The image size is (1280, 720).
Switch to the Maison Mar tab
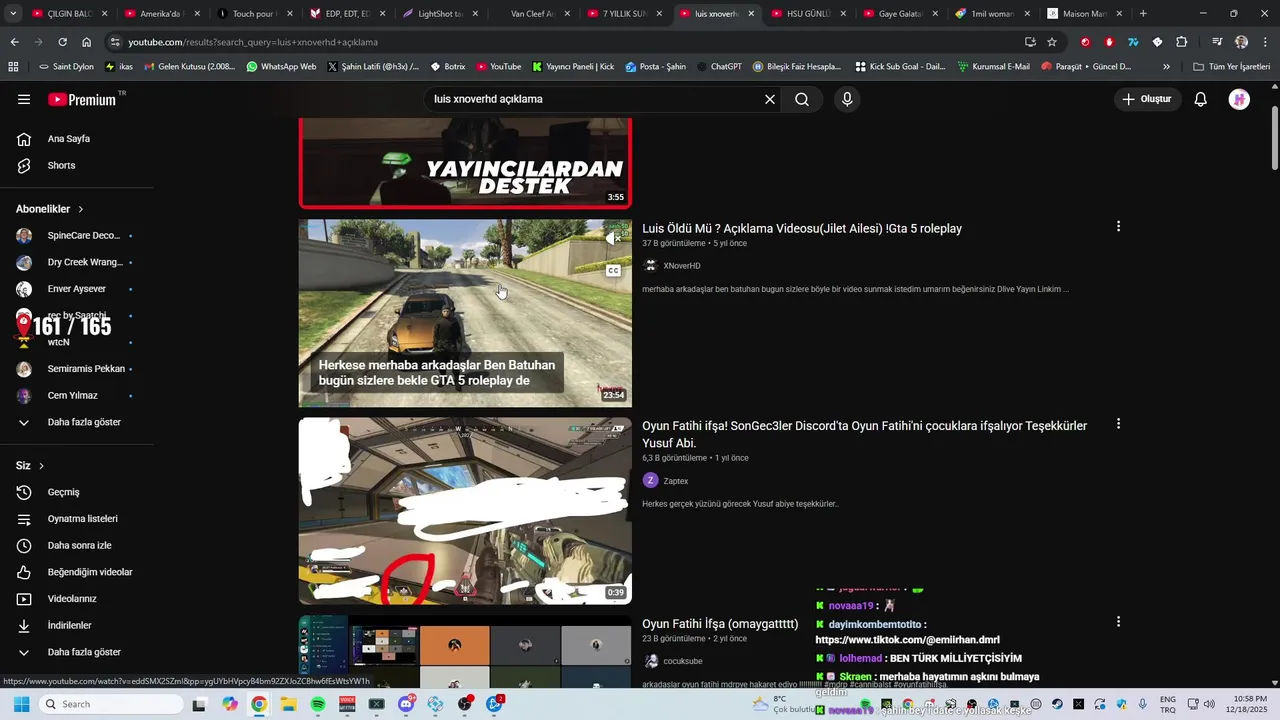(1085, 14)
